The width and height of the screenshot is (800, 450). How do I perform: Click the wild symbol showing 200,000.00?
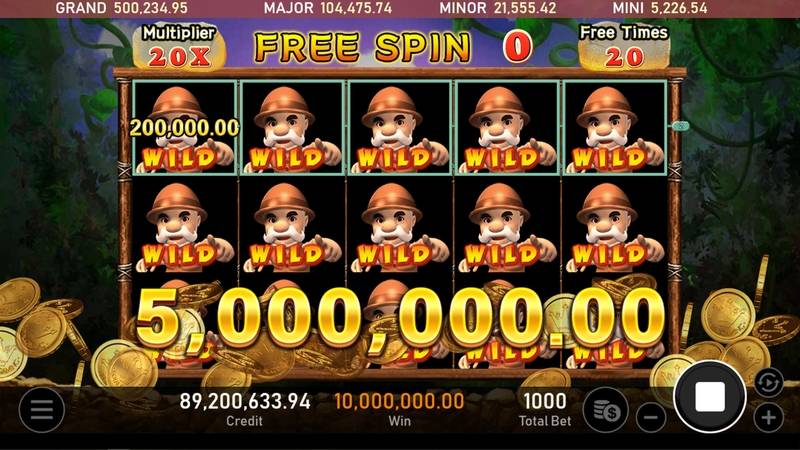185,128
